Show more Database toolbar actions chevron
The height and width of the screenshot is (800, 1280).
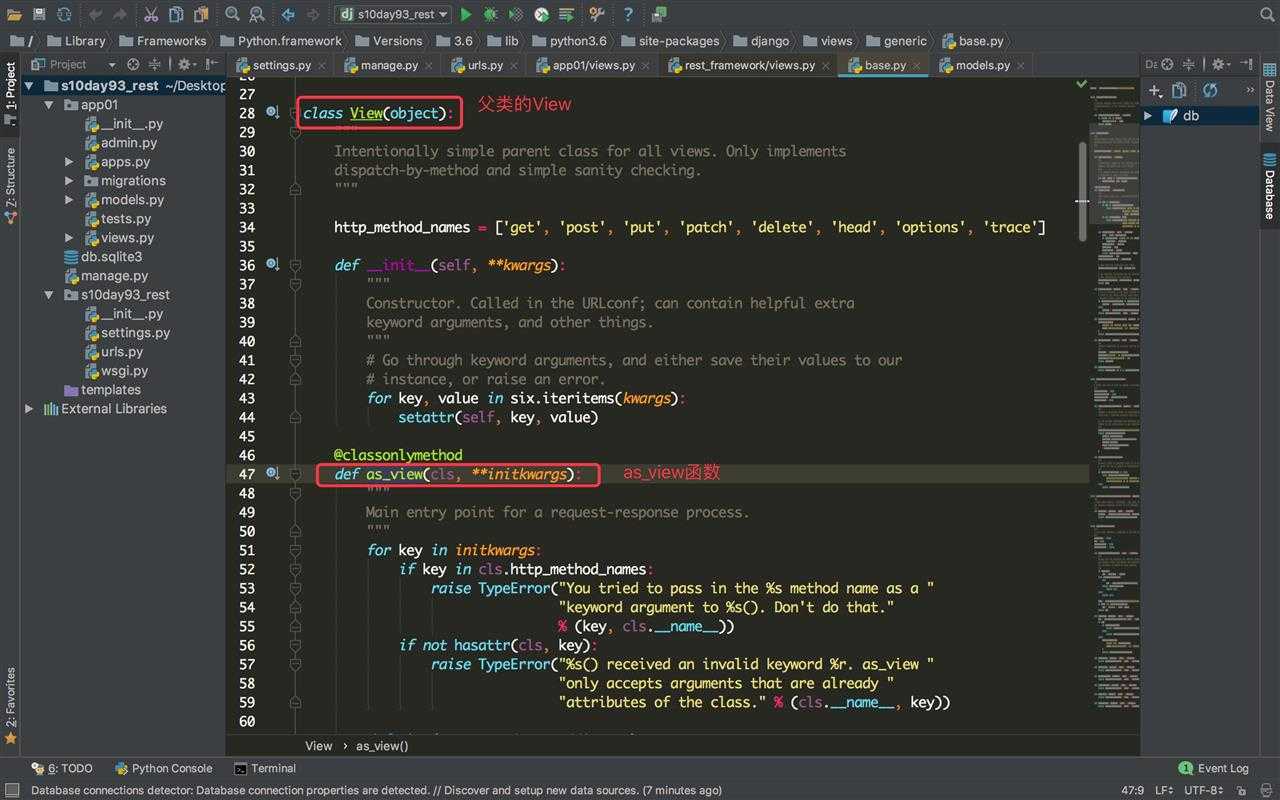pos(1250,90)
